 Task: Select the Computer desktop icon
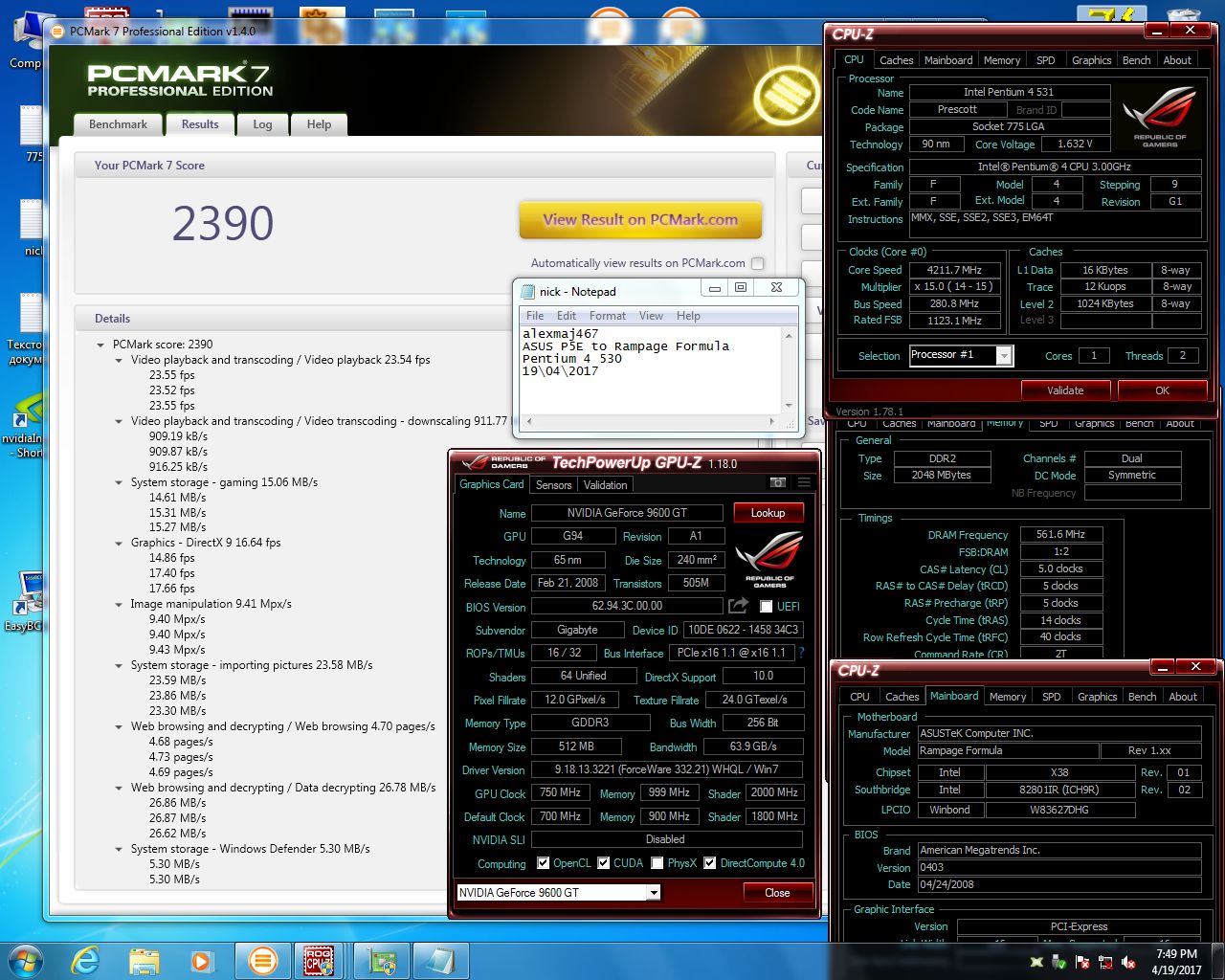point(25,40)
